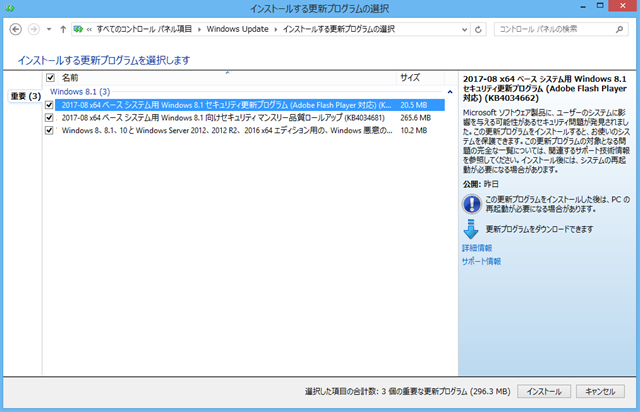Click インストールする更新プログラムの選択 breadcrumb
The width and height of the screenshot is (640, 412).
[x=339, y=29]
